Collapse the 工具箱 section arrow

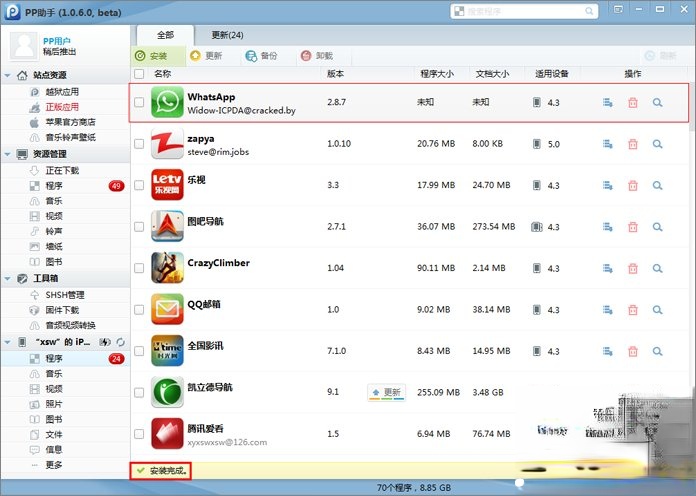point(8,278)
